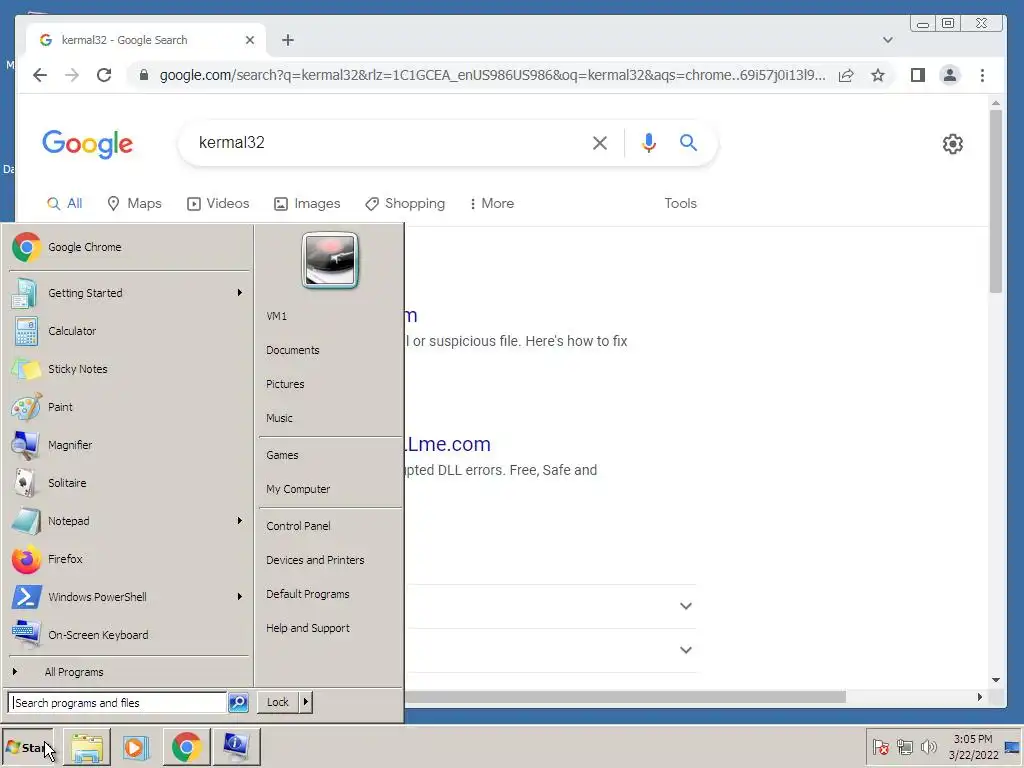Start Solitaire from Start menu

(128, 483)
